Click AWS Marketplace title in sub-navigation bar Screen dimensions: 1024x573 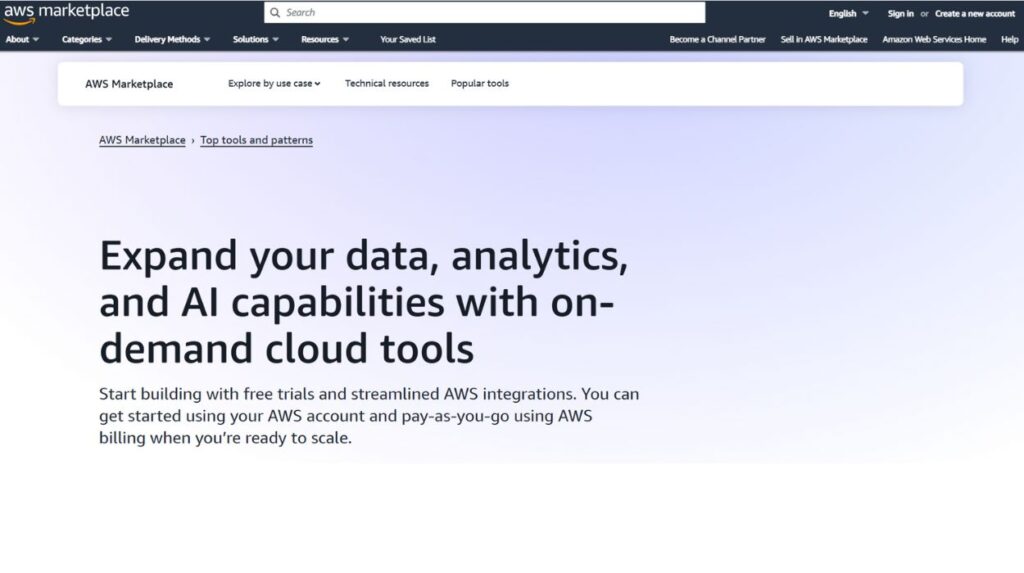pos(129,84)
